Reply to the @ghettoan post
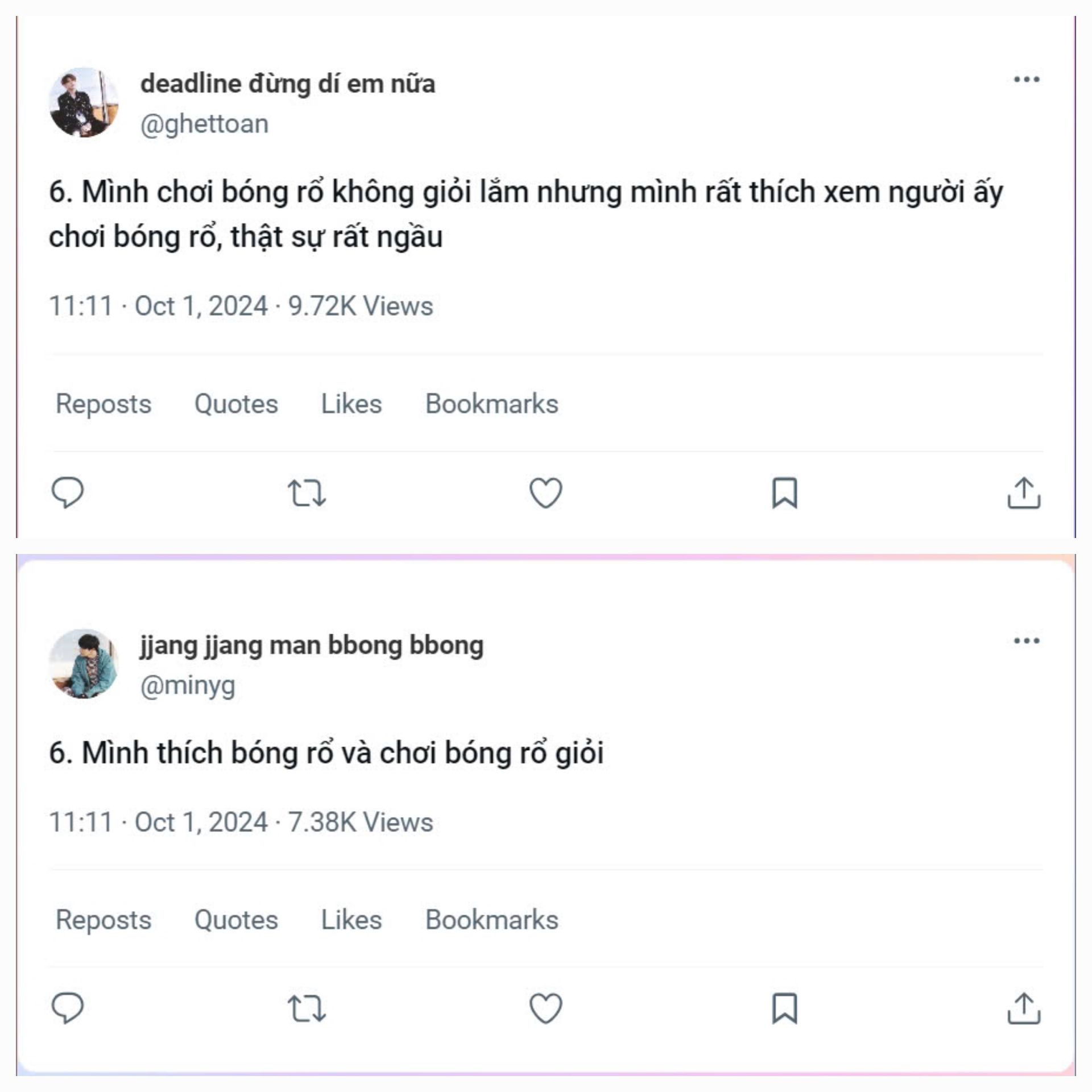Image resolution: width=1092 pixels, height=1092 pixels. [x=68, y=493]
